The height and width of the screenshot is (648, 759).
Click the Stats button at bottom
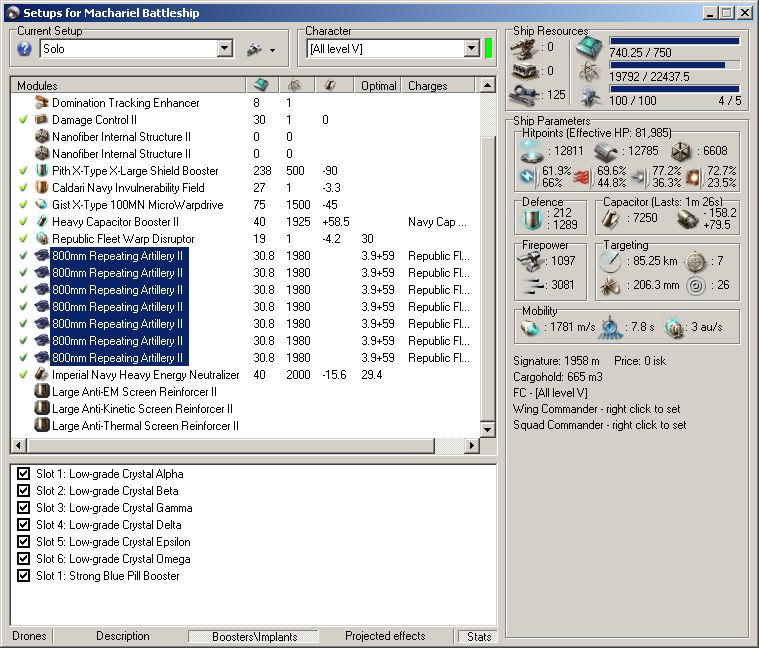(x=477, y=636)
